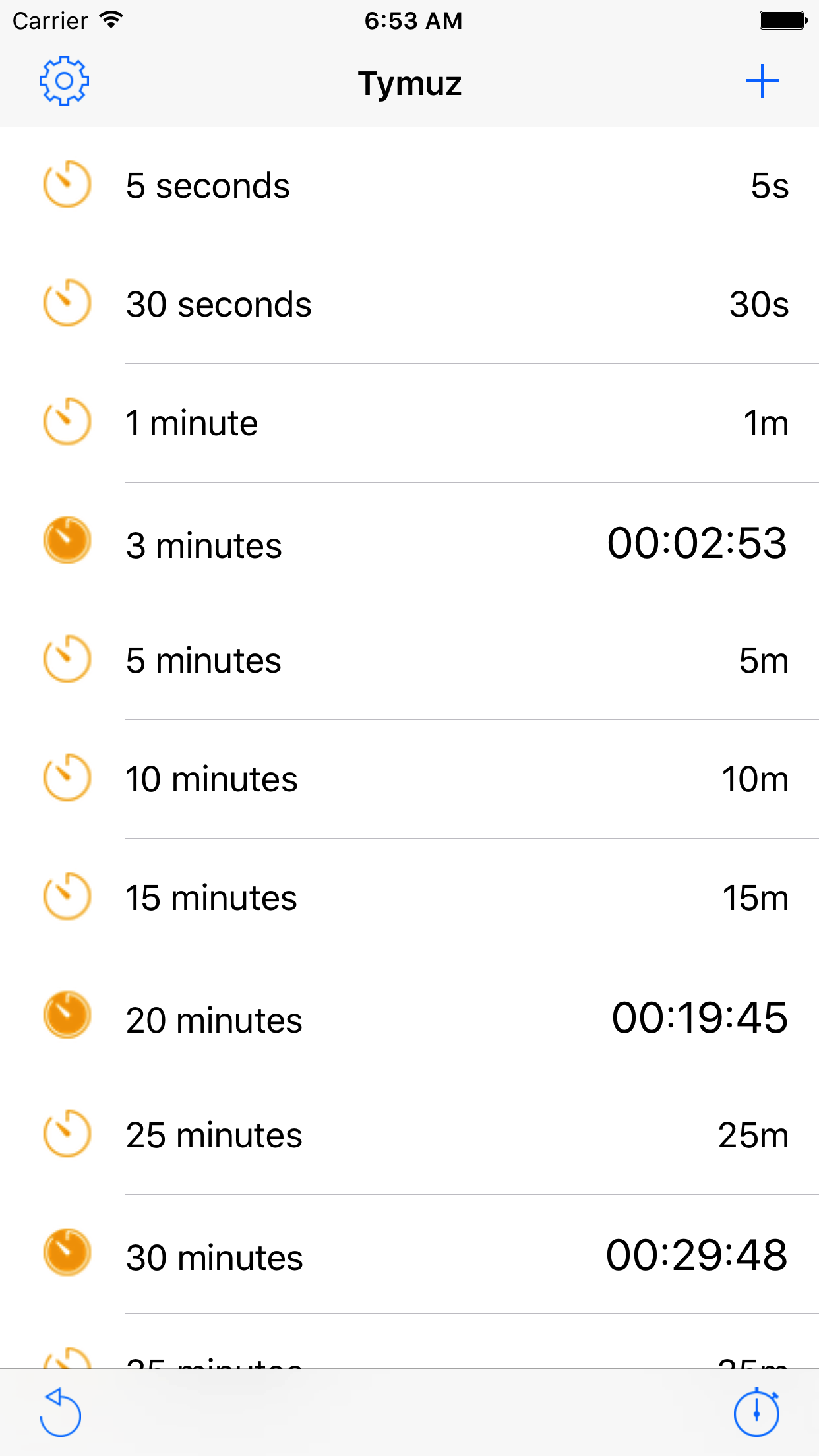Open settings via the gear icon
Image resolution: width=819 pixels, height=1456 pixels.
pos(64,81)
